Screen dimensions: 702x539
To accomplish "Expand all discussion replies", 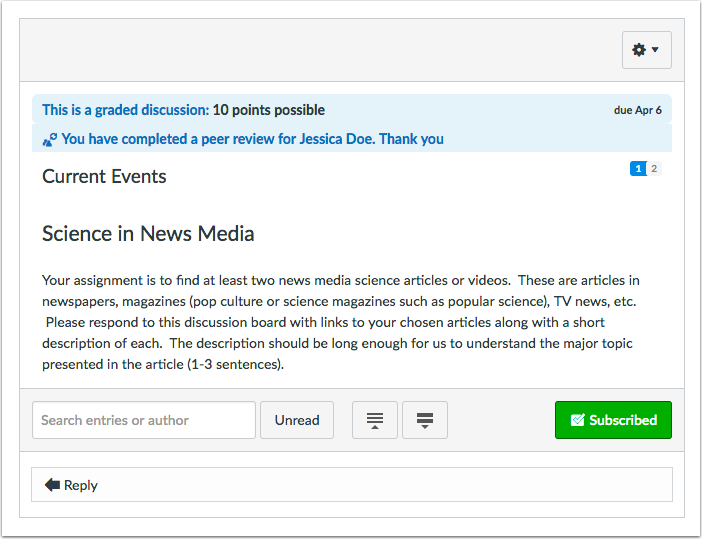I will coord(425,420).
